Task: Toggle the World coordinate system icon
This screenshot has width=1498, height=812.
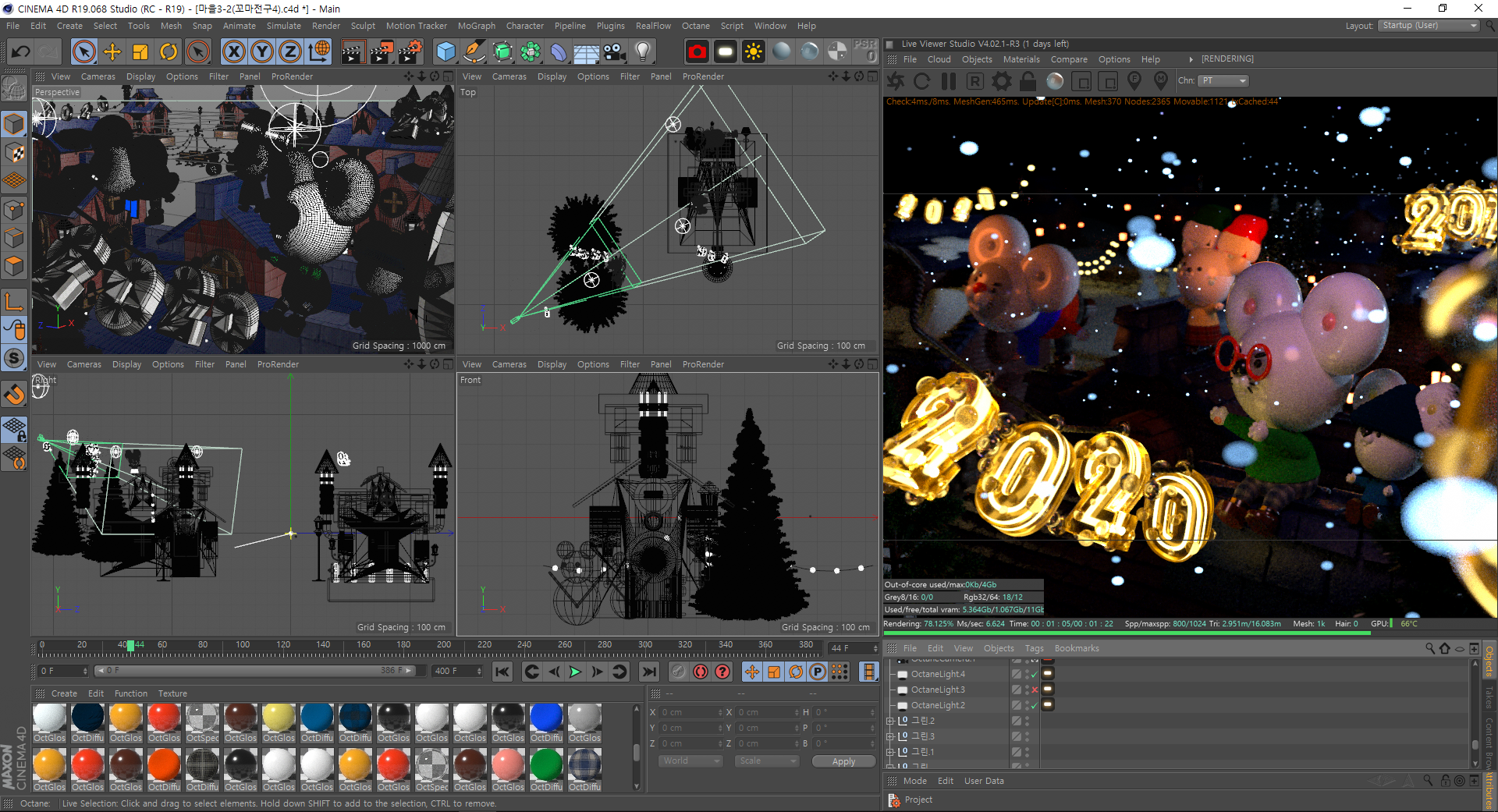Action: pos(319,52)
